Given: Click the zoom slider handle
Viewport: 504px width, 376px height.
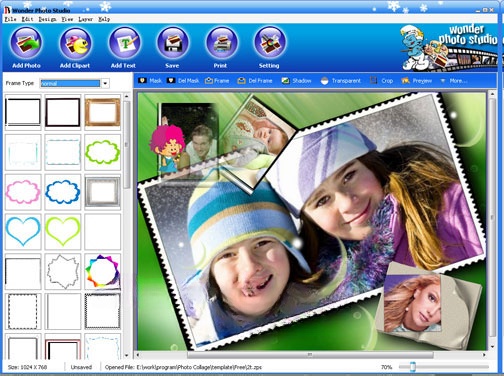Looking at the screenshot, I should tap(413, 367).
